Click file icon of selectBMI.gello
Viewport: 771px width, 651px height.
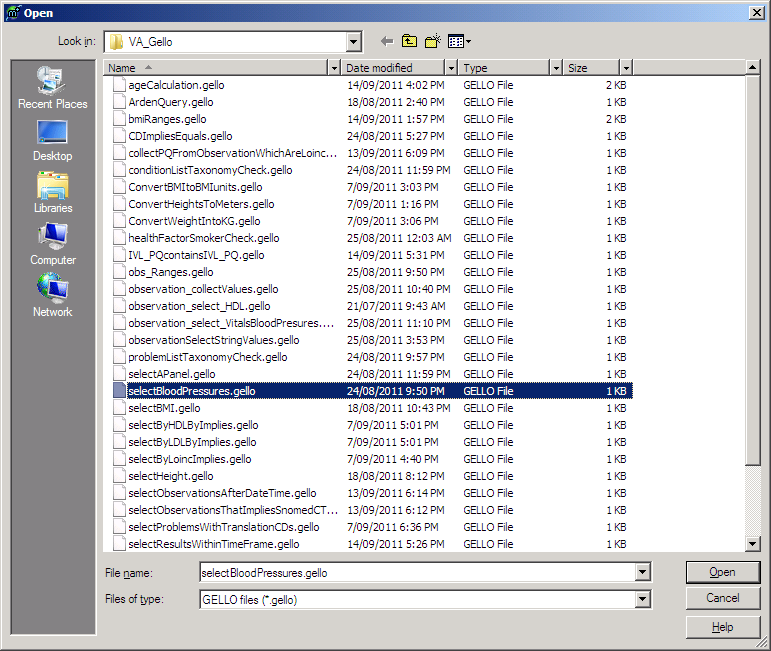119,408
